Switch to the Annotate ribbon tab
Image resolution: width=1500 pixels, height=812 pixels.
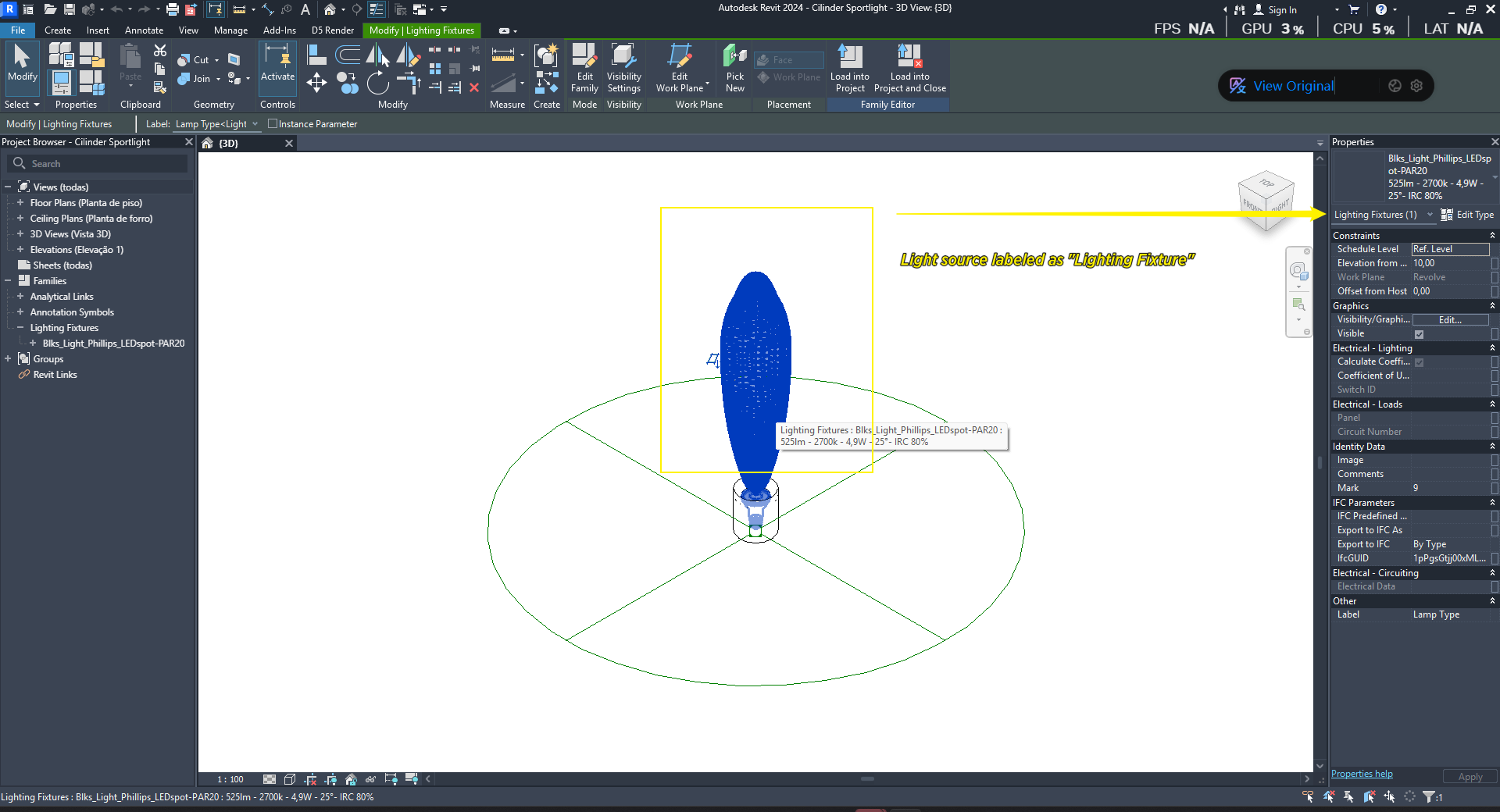(144, 30)
